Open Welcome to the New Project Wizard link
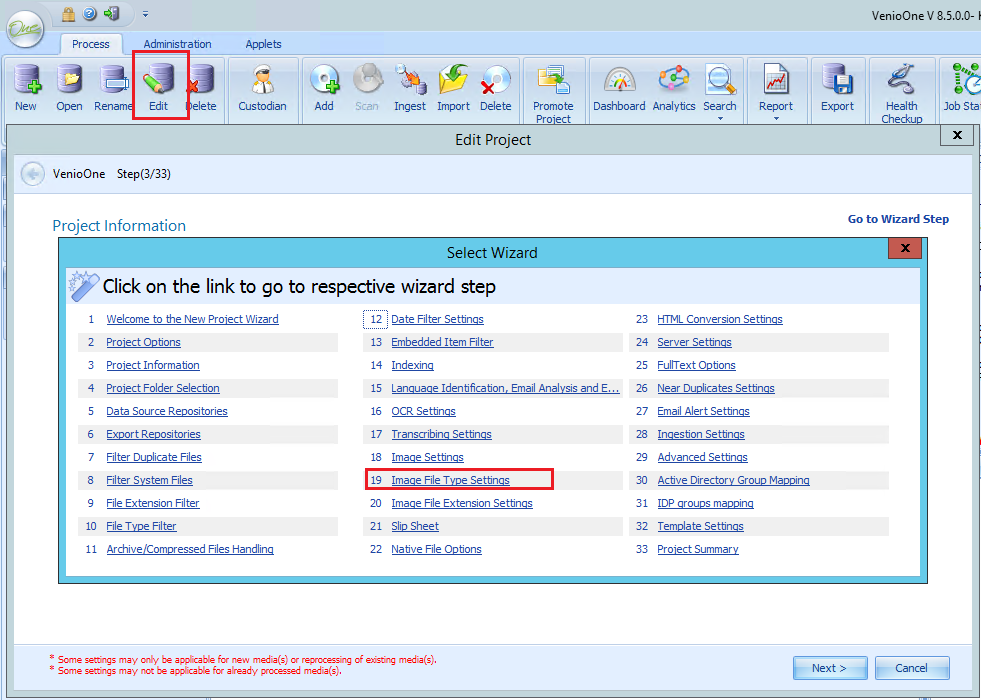Image resolution: width=981 pixels, height=700 pixels. click(x=192, y=319)
